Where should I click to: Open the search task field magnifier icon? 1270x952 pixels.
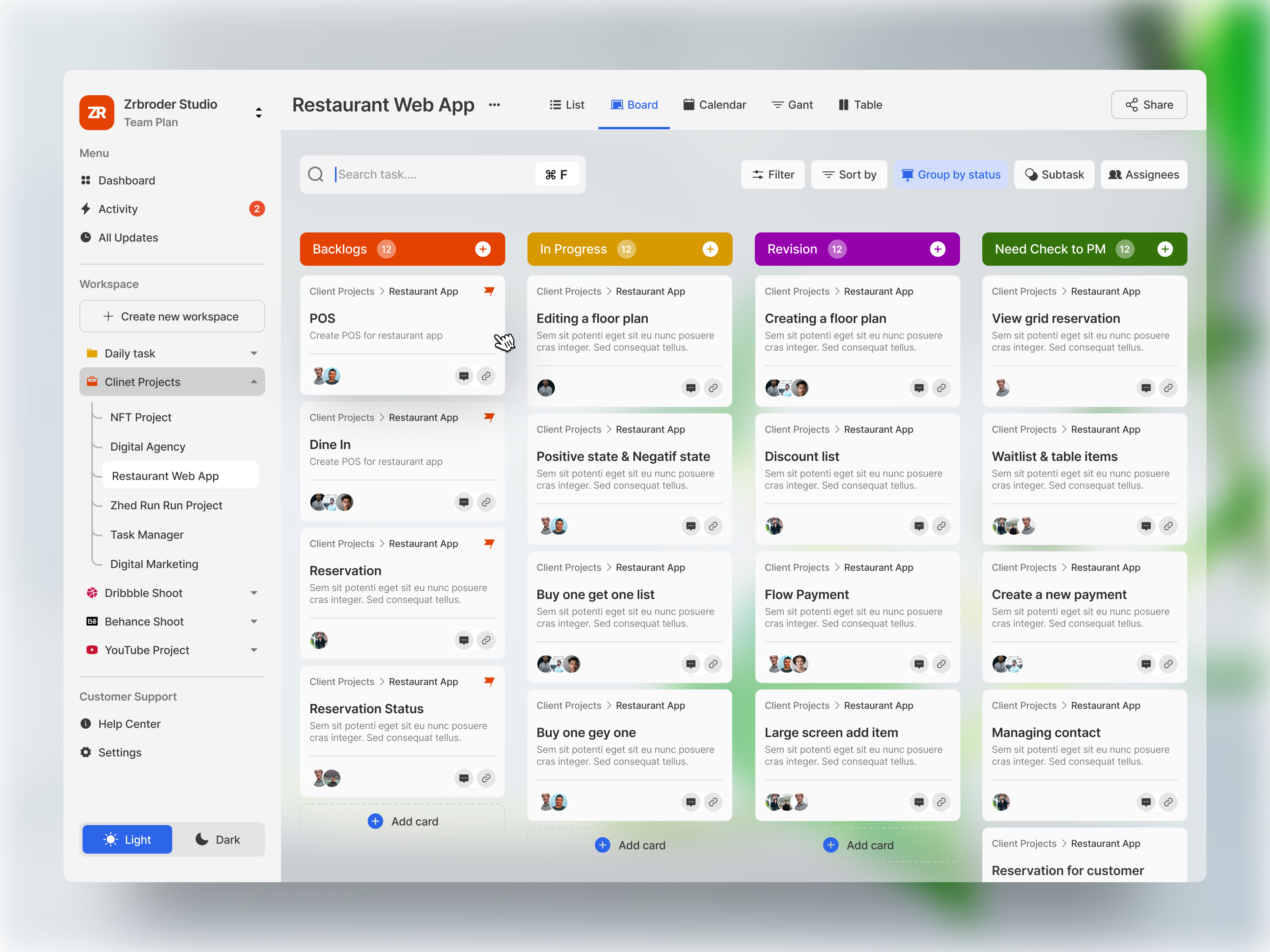pos(316,175)
